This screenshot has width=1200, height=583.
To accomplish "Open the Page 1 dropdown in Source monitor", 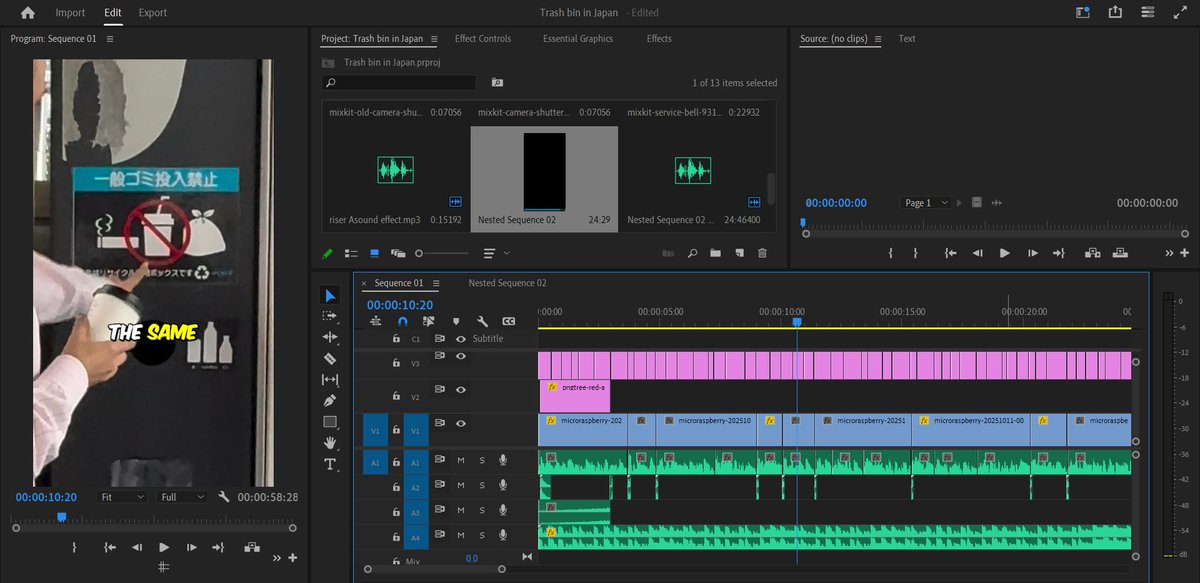I will [926, 202].
